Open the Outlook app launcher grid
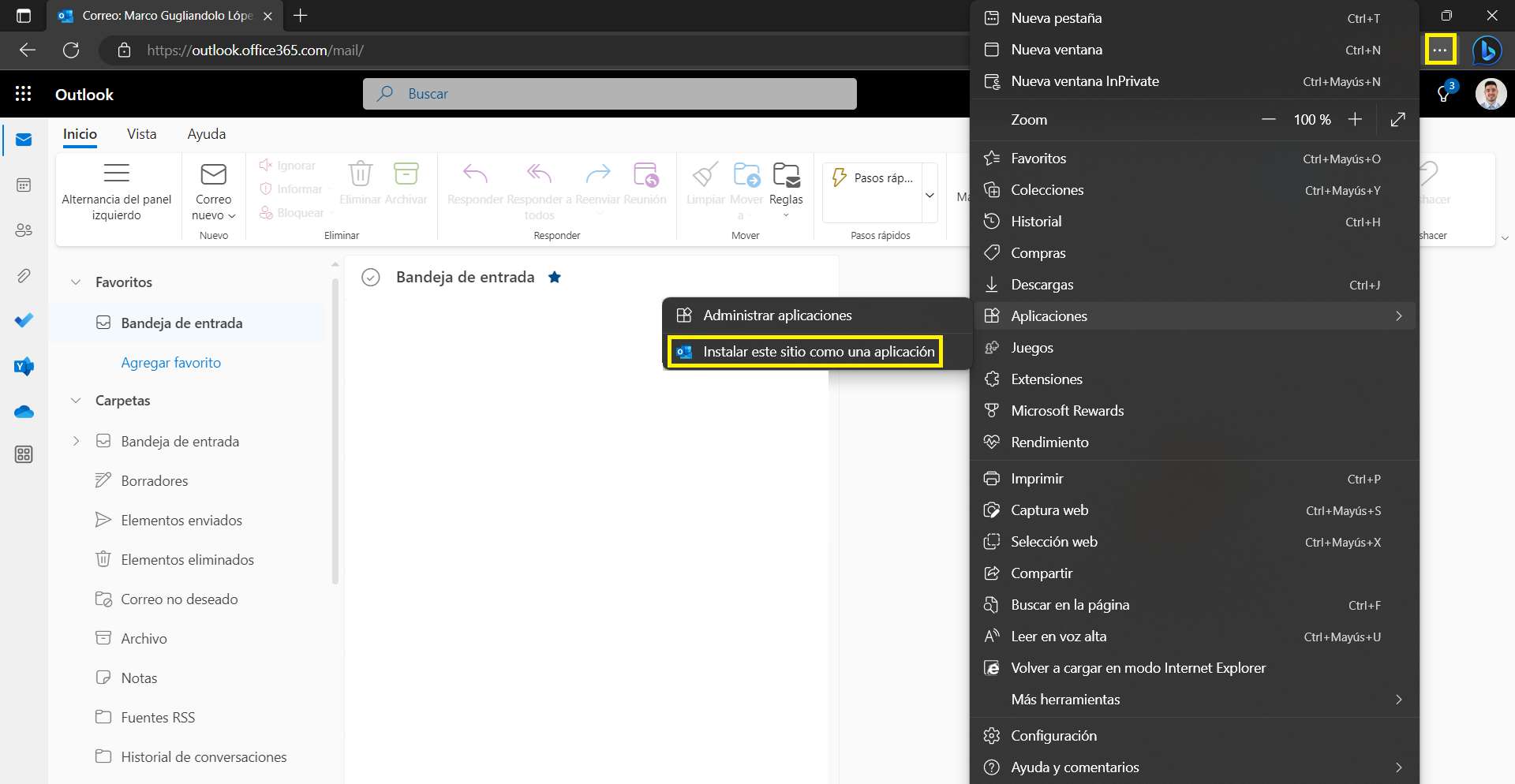The width and height of the screenshot is (1515, 784). pos(24,94)
